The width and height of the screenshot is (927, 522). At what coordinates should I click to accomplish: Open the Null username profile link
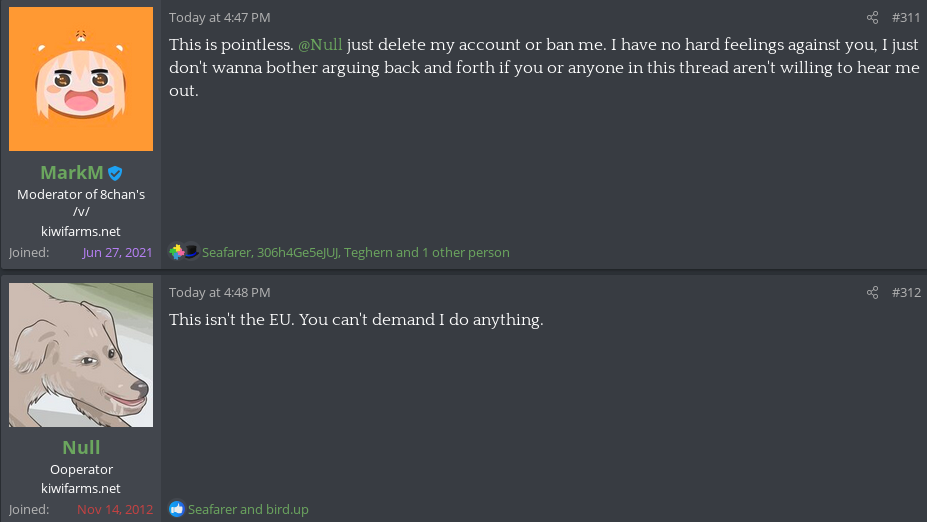click(x=81, y=447)
